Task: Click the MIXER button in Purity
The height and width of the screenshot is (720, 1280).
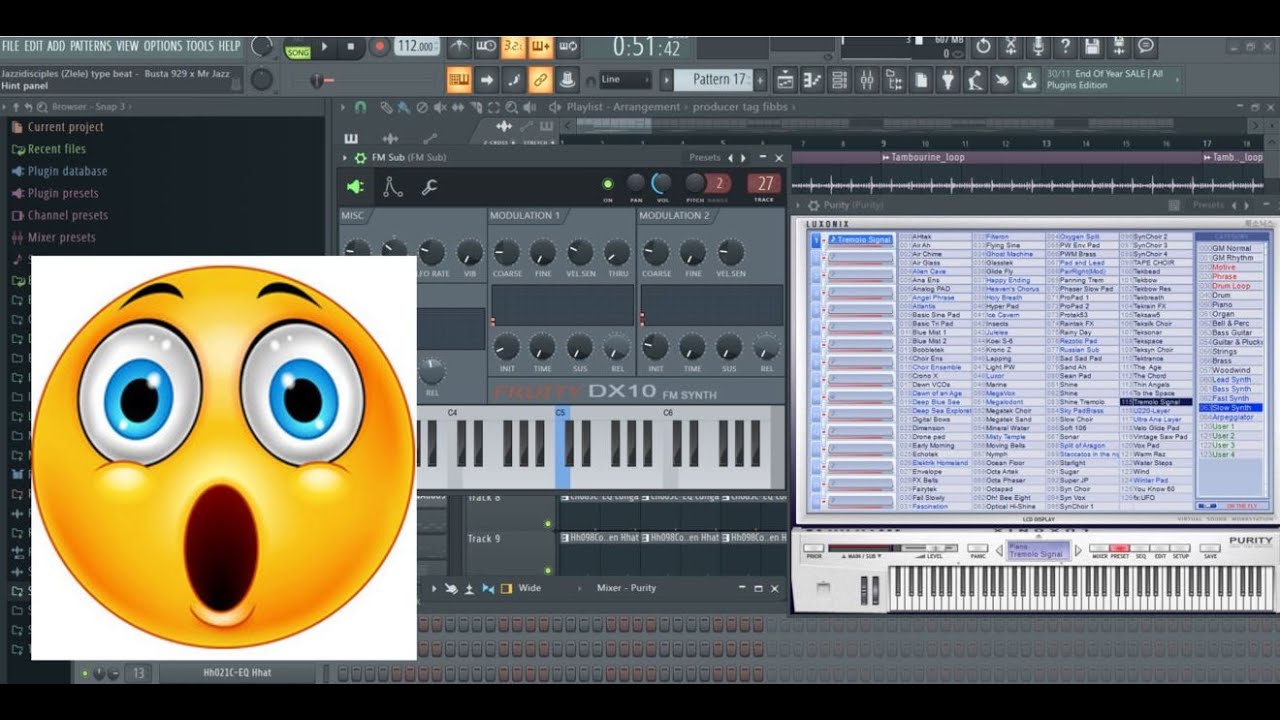Action: click(1099, 549)
